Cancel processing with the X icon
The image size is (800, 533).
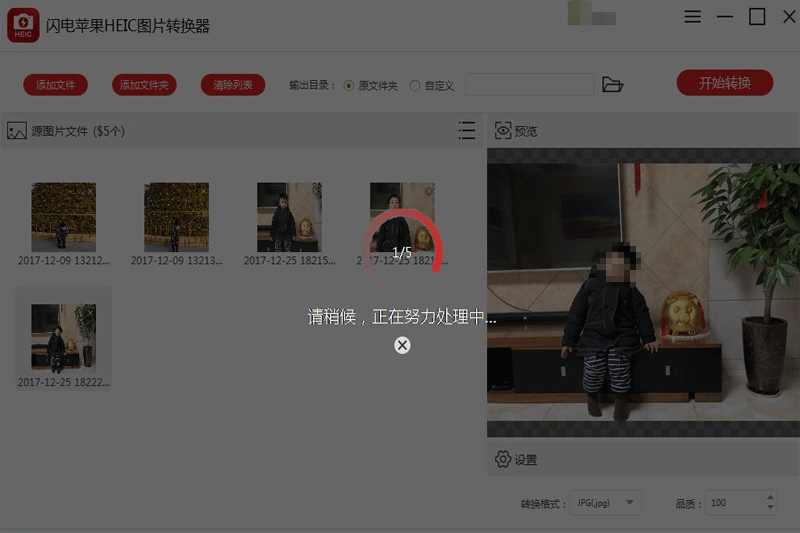click(402, 345)
